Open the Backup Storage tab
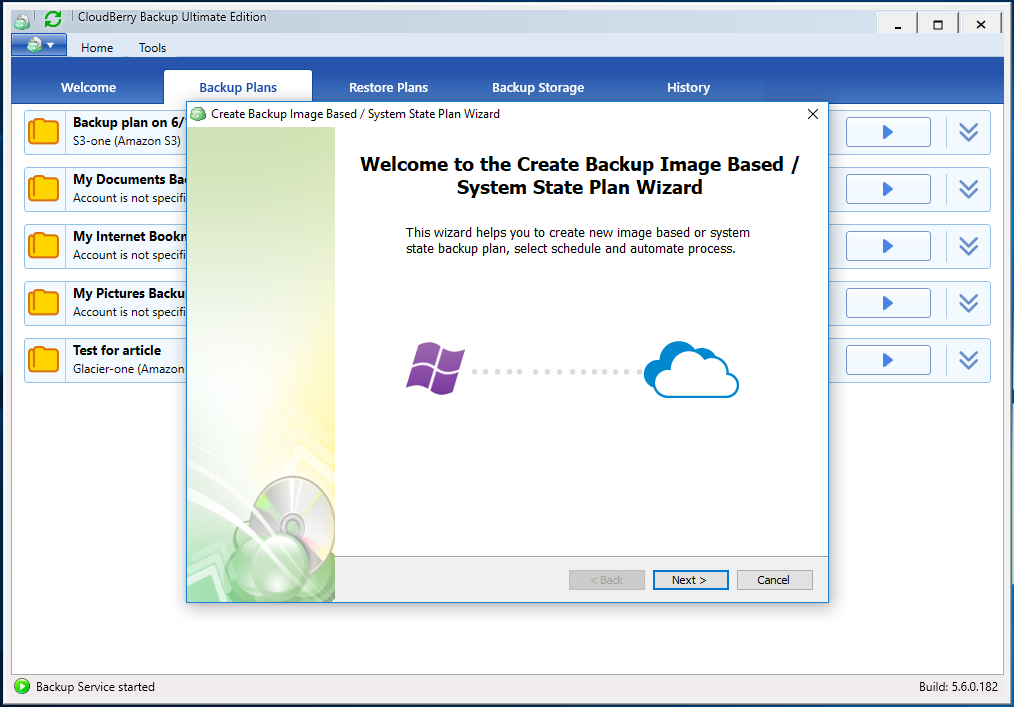Screen dimensions: 1014x707 click(x=538, y=87)
